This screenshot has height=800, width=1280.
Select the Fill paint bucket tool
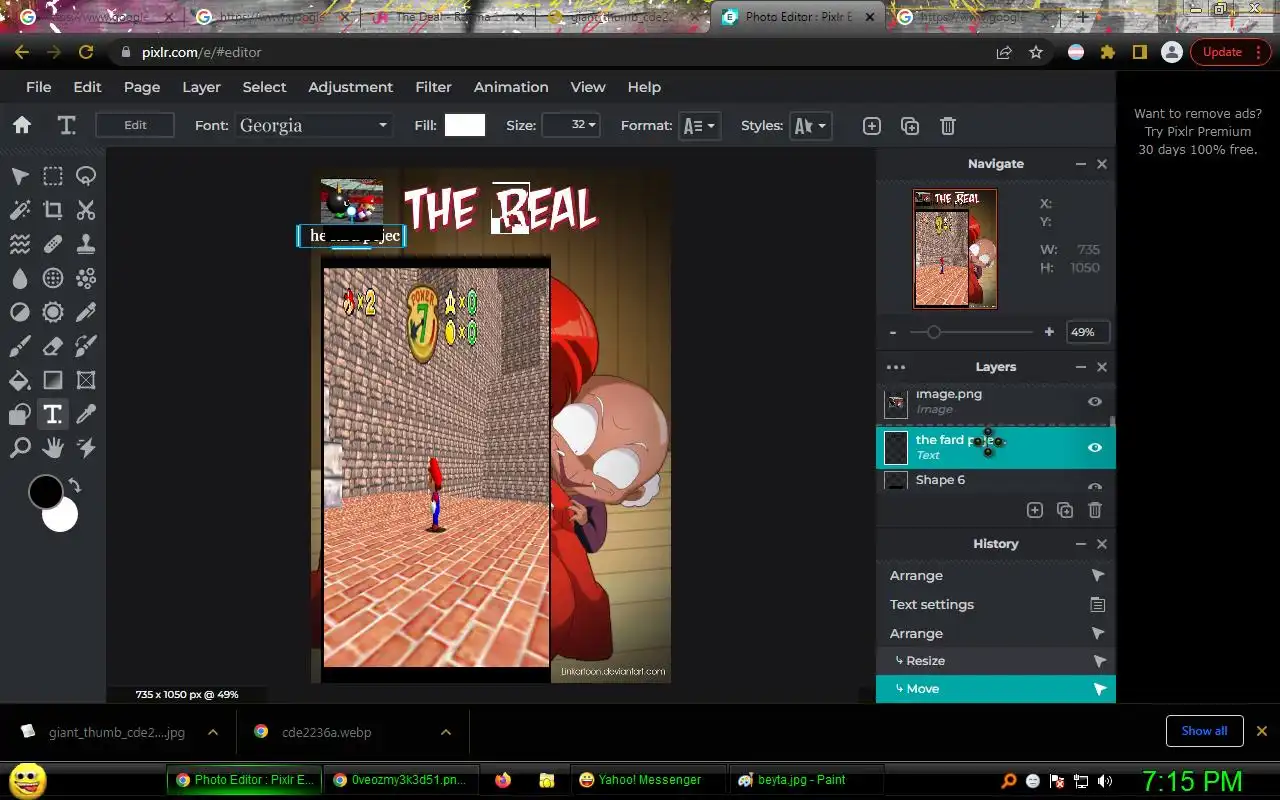(20, 380)
